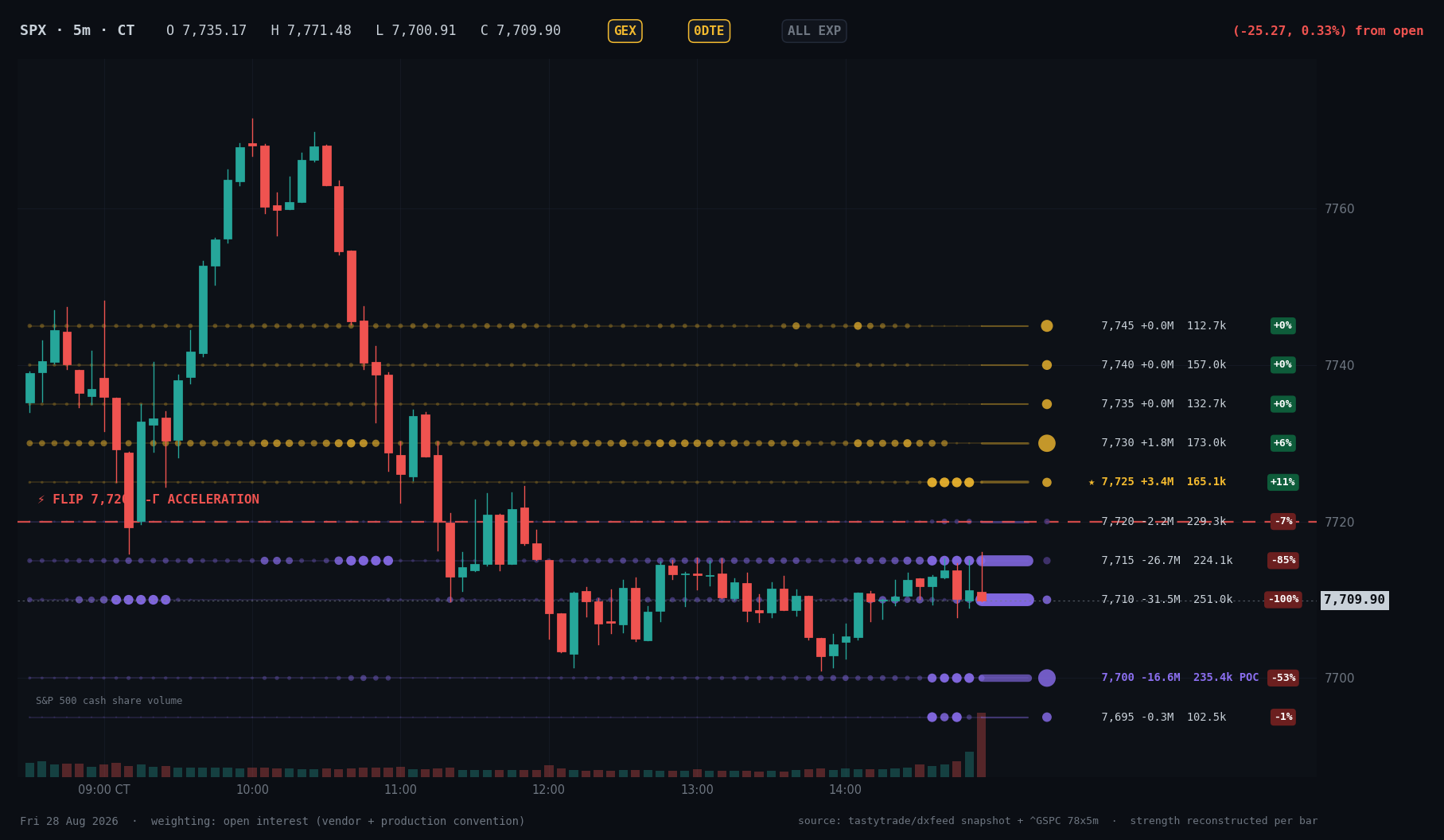Click the tall last volume bar
The width and height of the screenshot is (1444, 840).
[x=981, y=745]
